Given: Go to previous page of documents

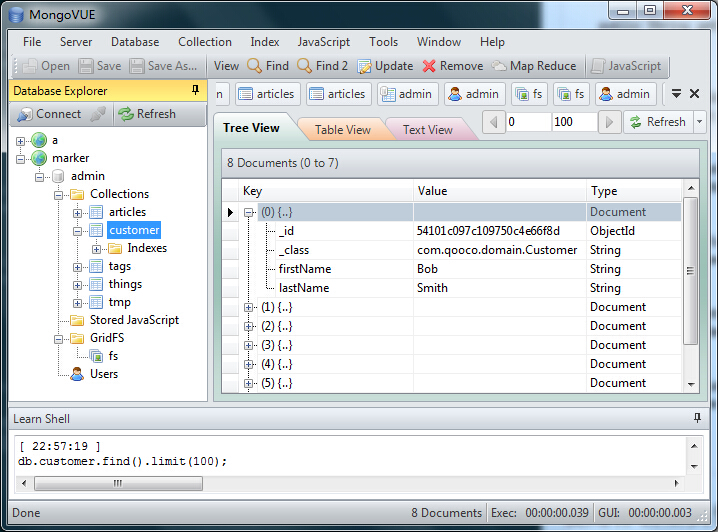Looking at the screenshot, I should (x=494, y=122).
